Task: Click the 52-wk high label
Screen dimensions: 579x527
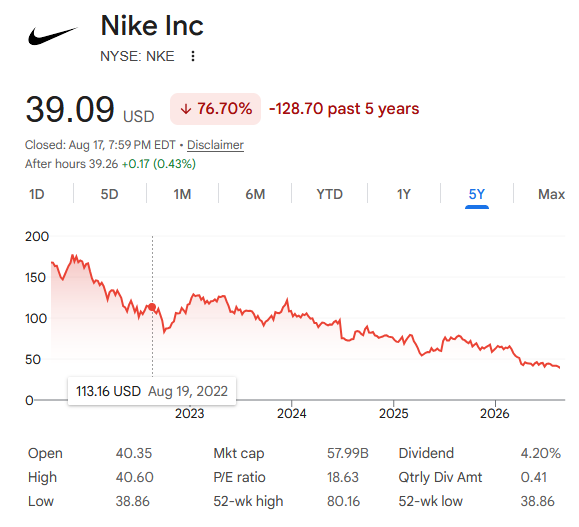Action: [248, 502]
